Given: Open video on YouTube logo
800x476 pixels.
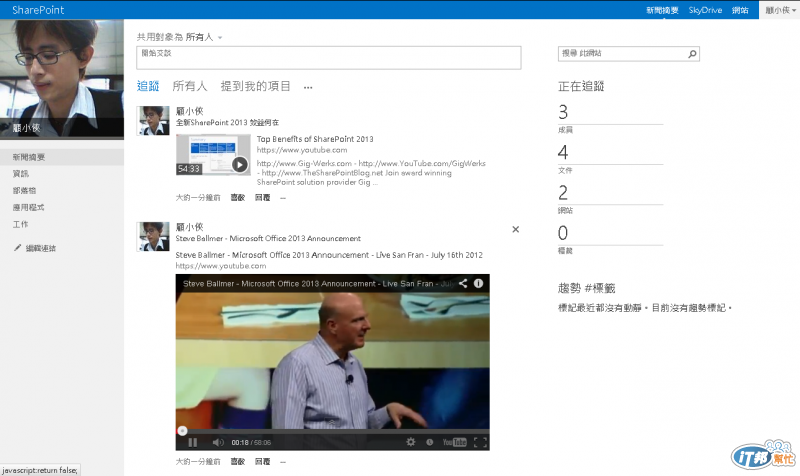Looking at the screenshot, I should point(455,442).
